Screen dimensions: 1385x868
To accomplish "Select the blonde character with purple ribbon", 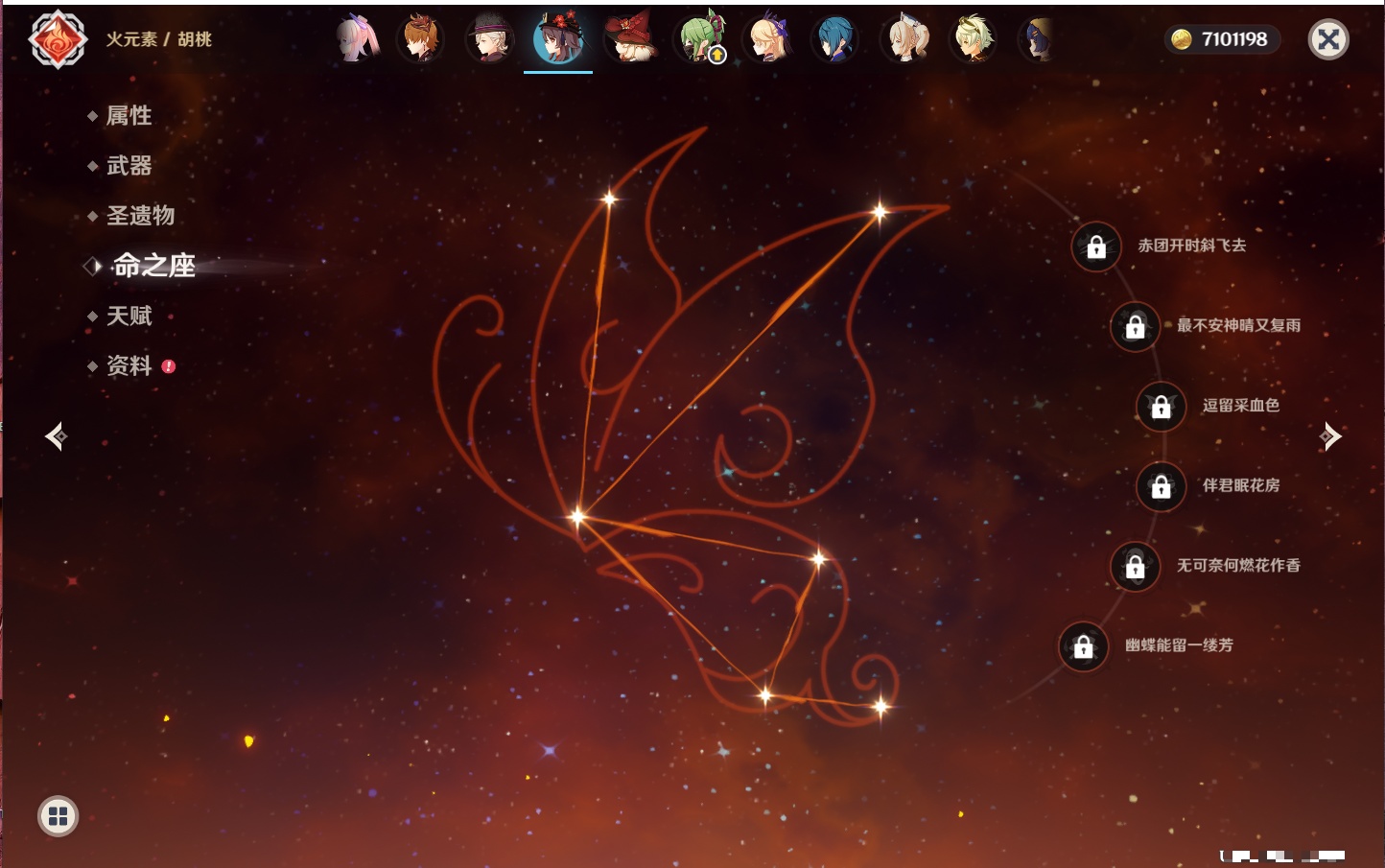I will coord(768,39).
